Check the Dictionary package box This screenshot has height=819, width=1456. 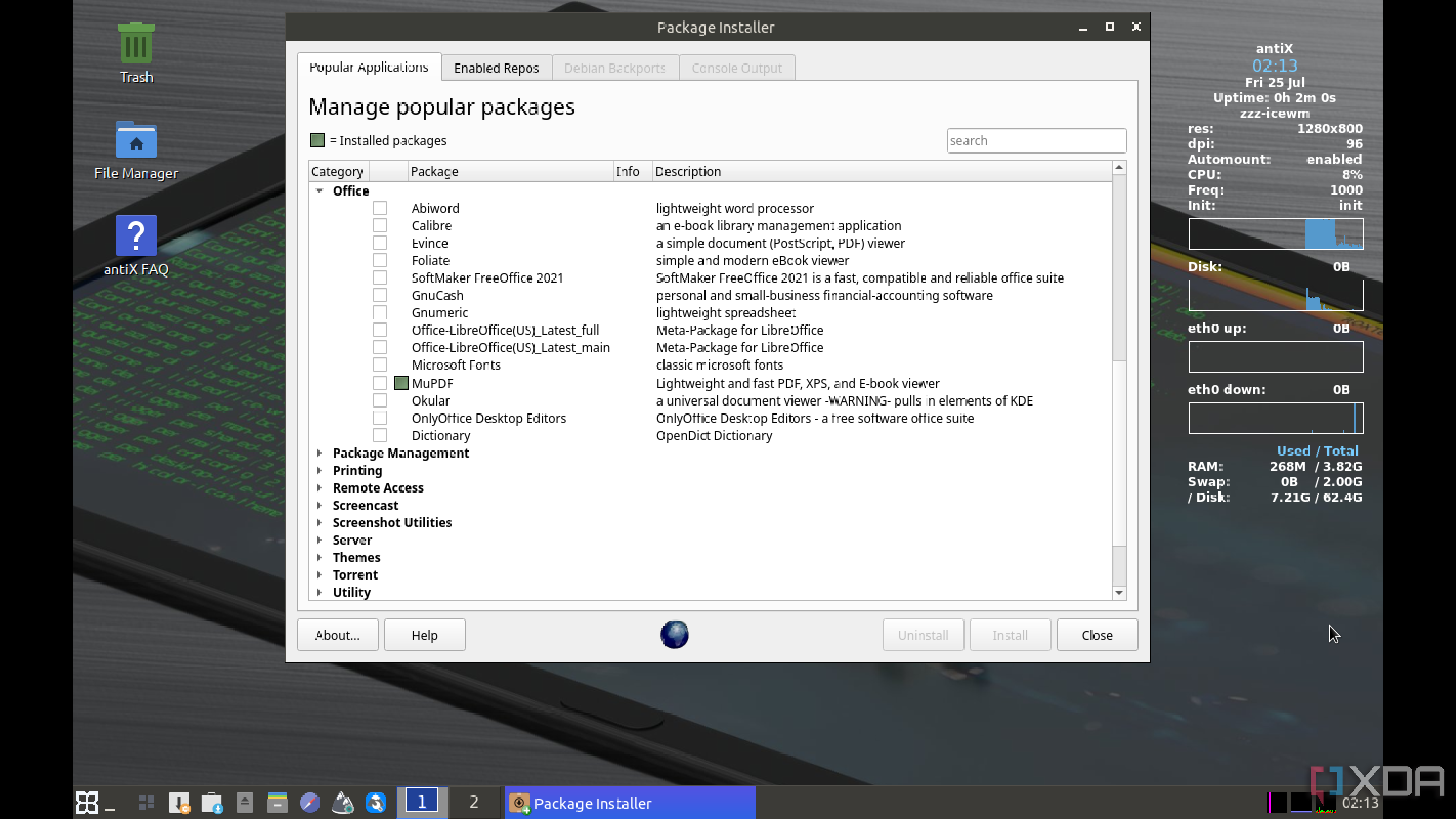pos(380,435)
